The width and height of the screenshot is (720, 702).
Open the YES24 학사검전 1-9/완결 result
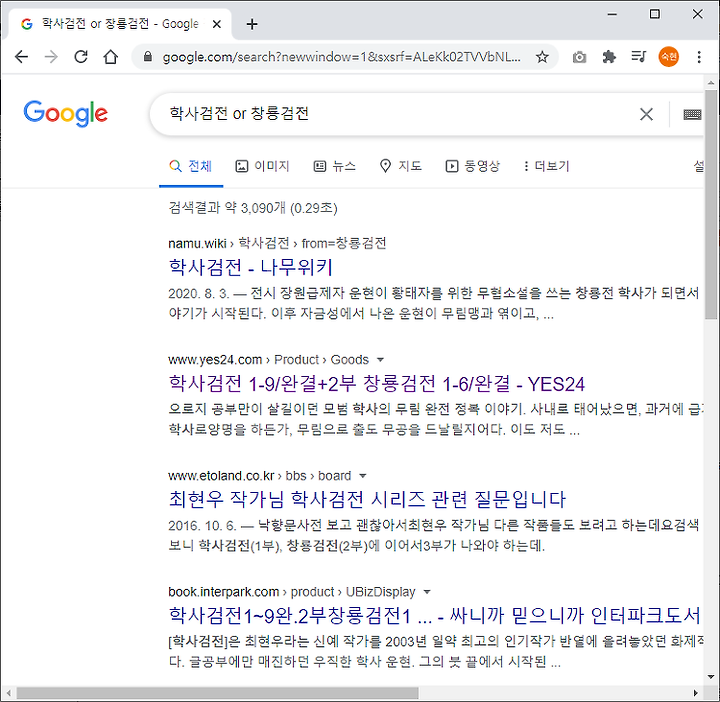click(x=377, y=384)
